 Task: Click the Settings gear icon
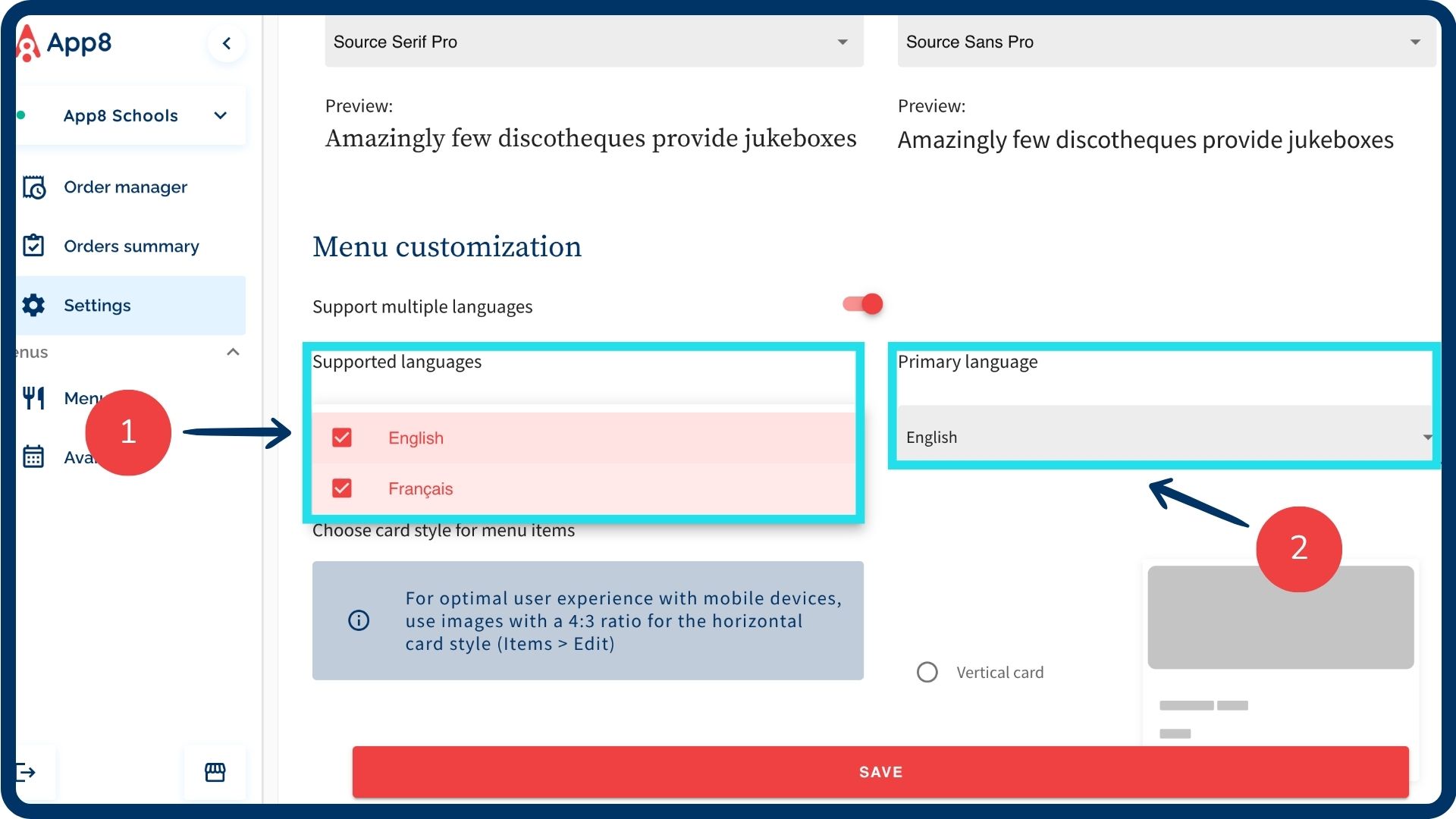click(33, 306)
